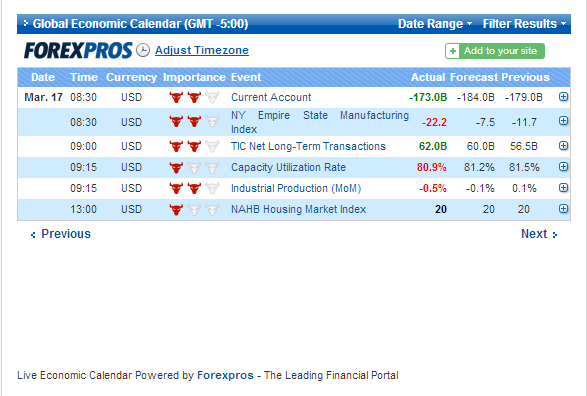The image size is (587, 396).
Task: Expand NY Empire State Manufacturing Index details
Action: [x=563, y=121]
